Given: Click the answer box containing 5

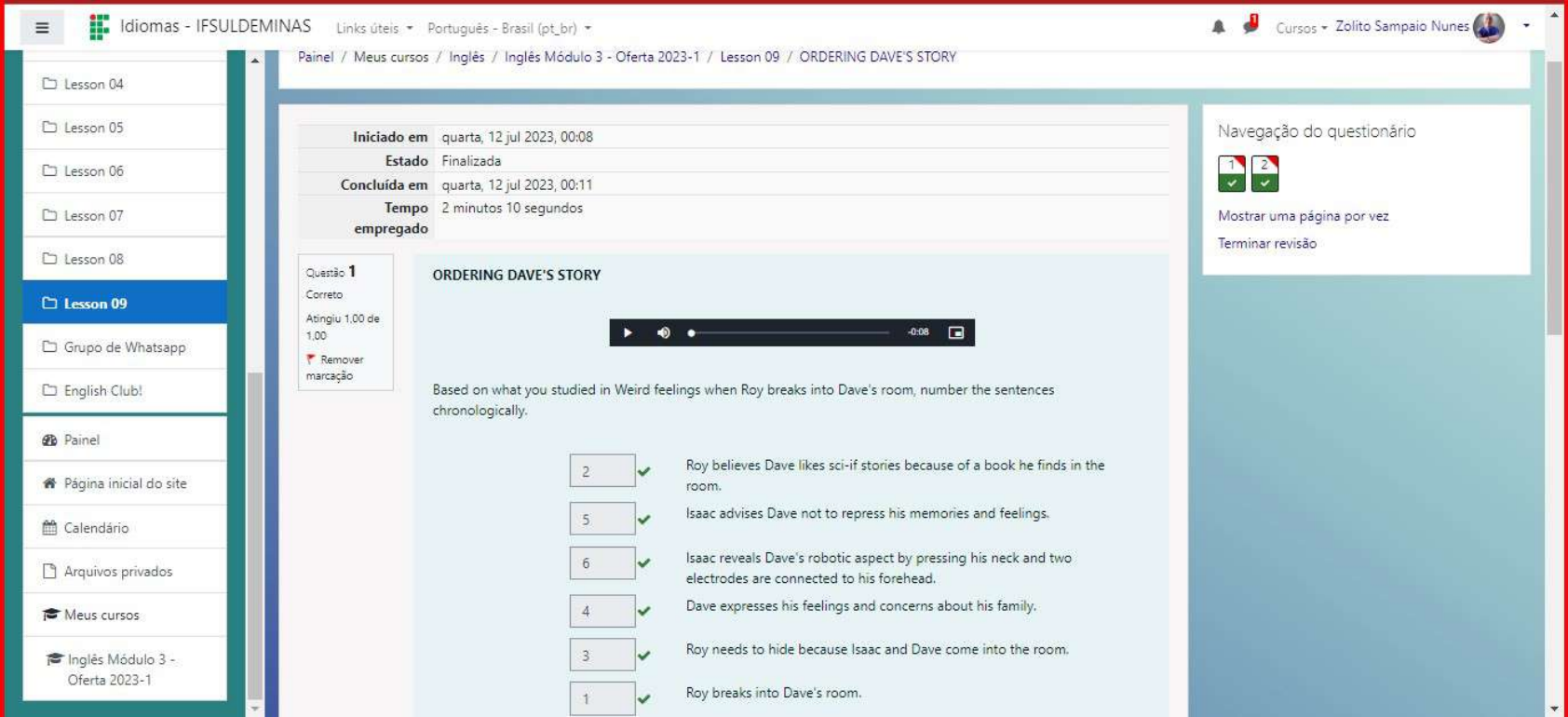Looking at the screenshot, I should [602, 519].
